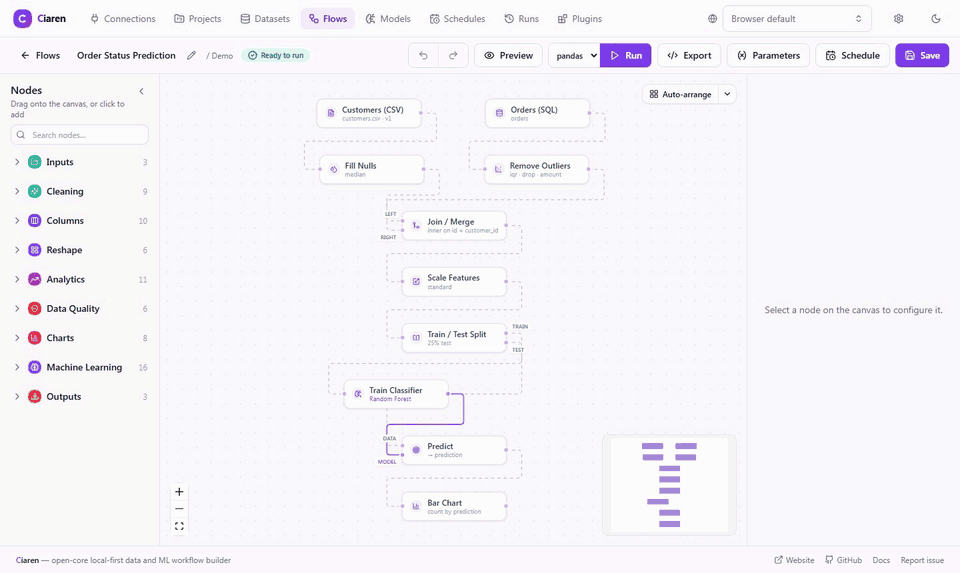960x573 pixels.
Task: Zoom out with the minus button
Action: [x=179, y=509]
